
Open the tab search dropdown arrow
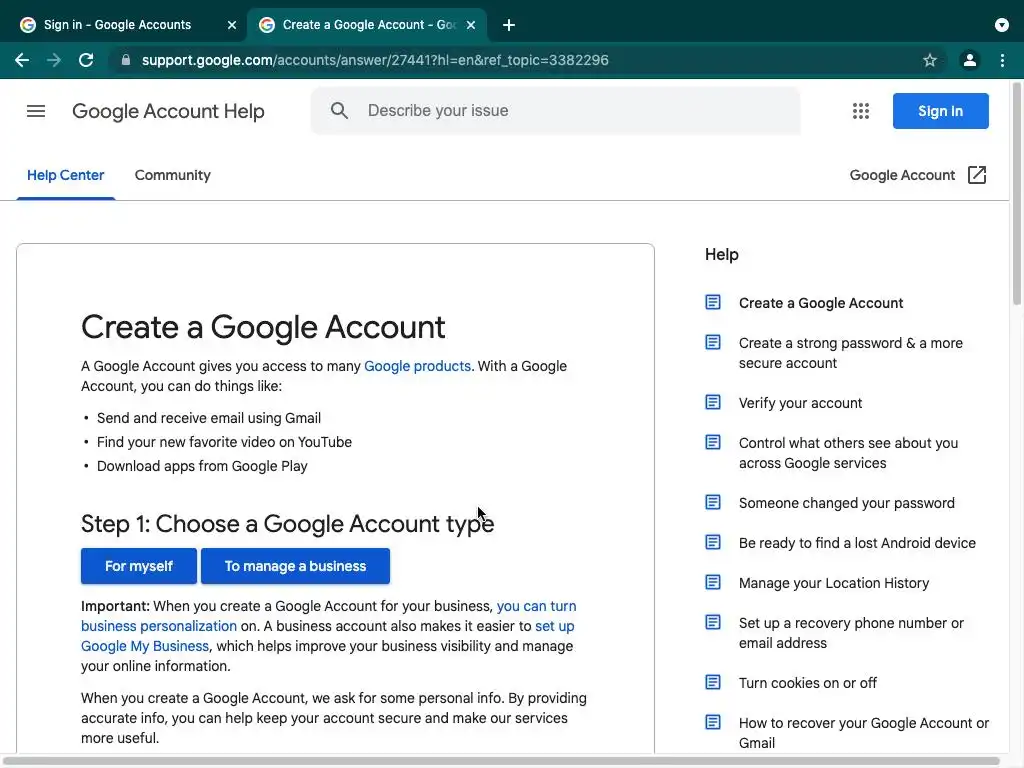pyautogui.click(x=1002, y=25)
